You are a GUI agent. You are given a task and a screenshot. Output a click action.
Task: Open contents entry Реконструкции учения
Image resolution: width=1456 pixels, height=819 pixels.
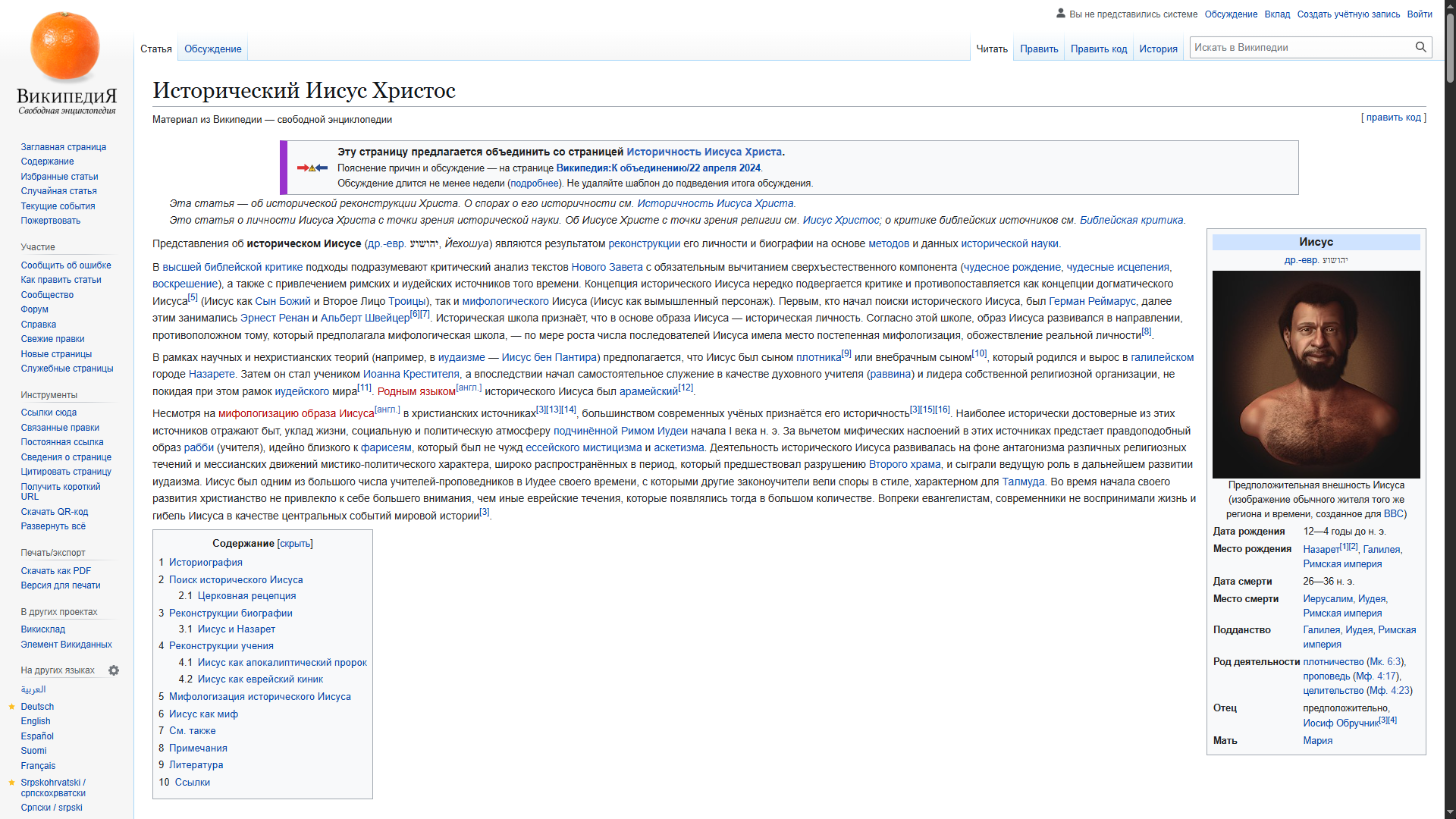(221, 646)
